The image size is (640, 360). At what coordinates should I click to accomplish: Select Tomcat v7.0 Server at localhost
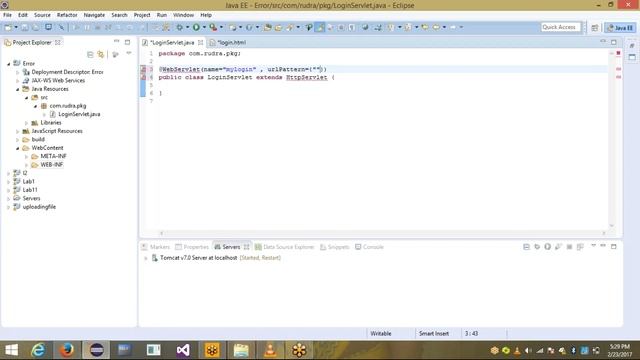point(198,258)
